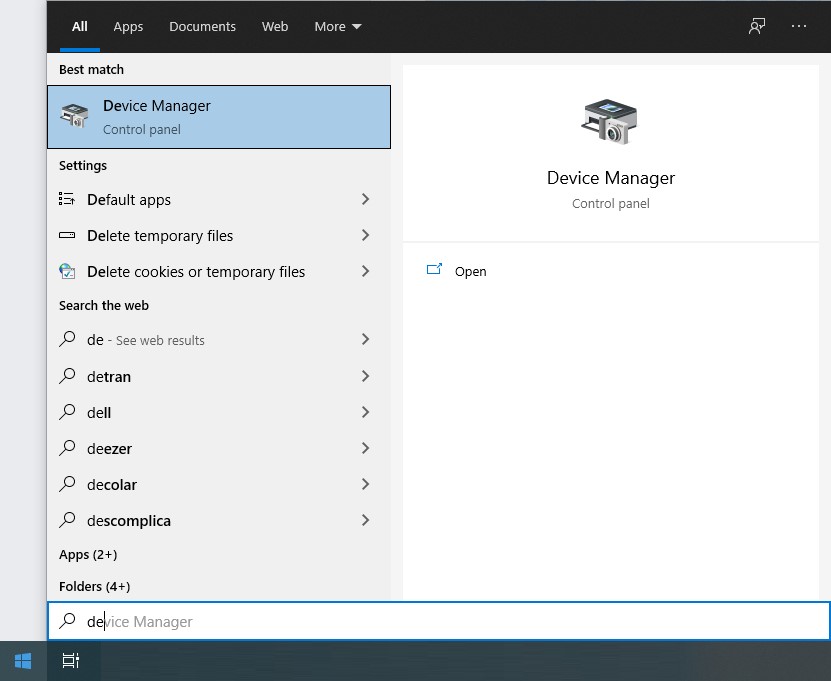
Task: Click the Delete temporary files storage icon
Action: coord(67,235)
